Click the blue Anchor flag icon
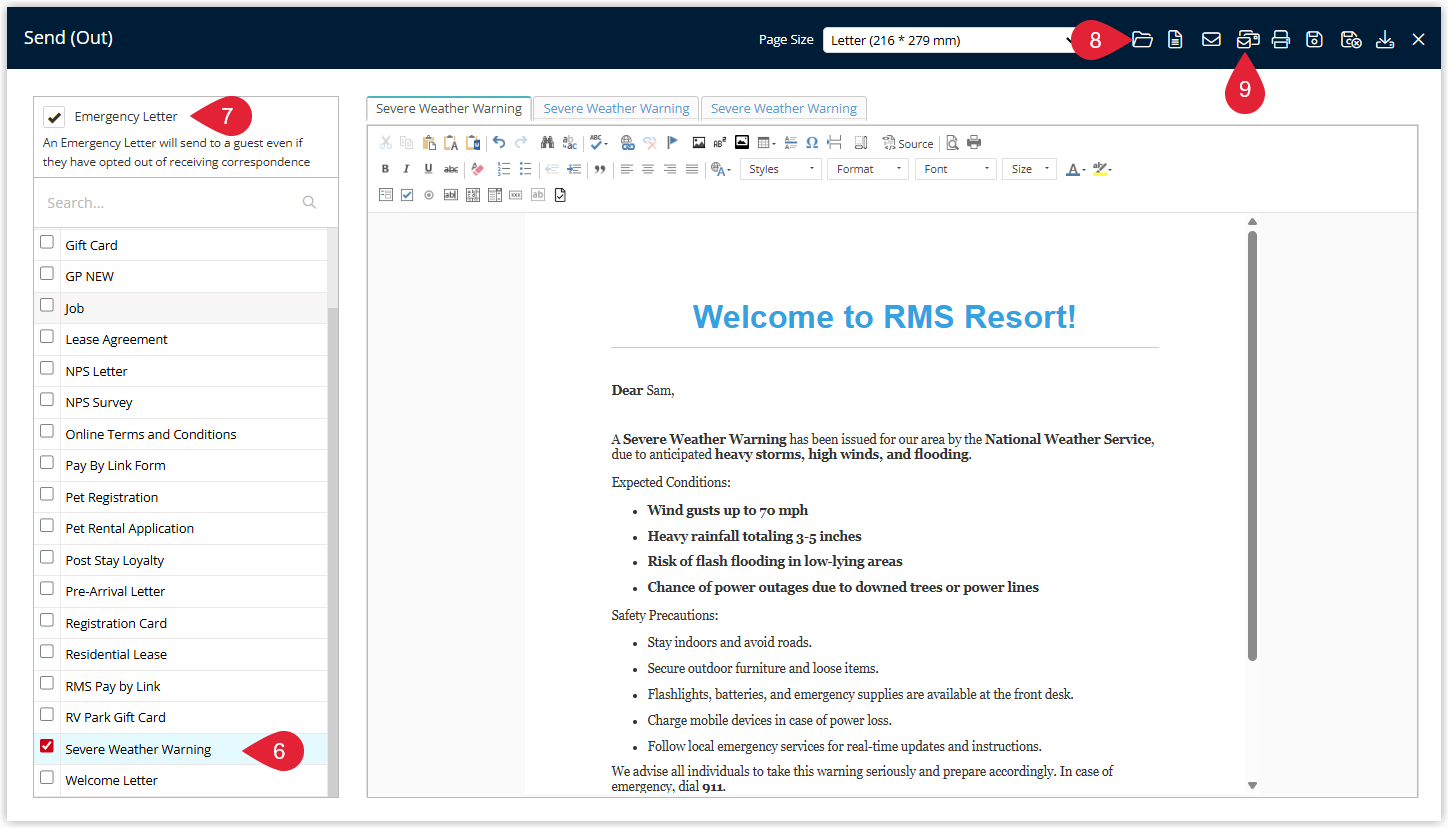 (672, 142)
